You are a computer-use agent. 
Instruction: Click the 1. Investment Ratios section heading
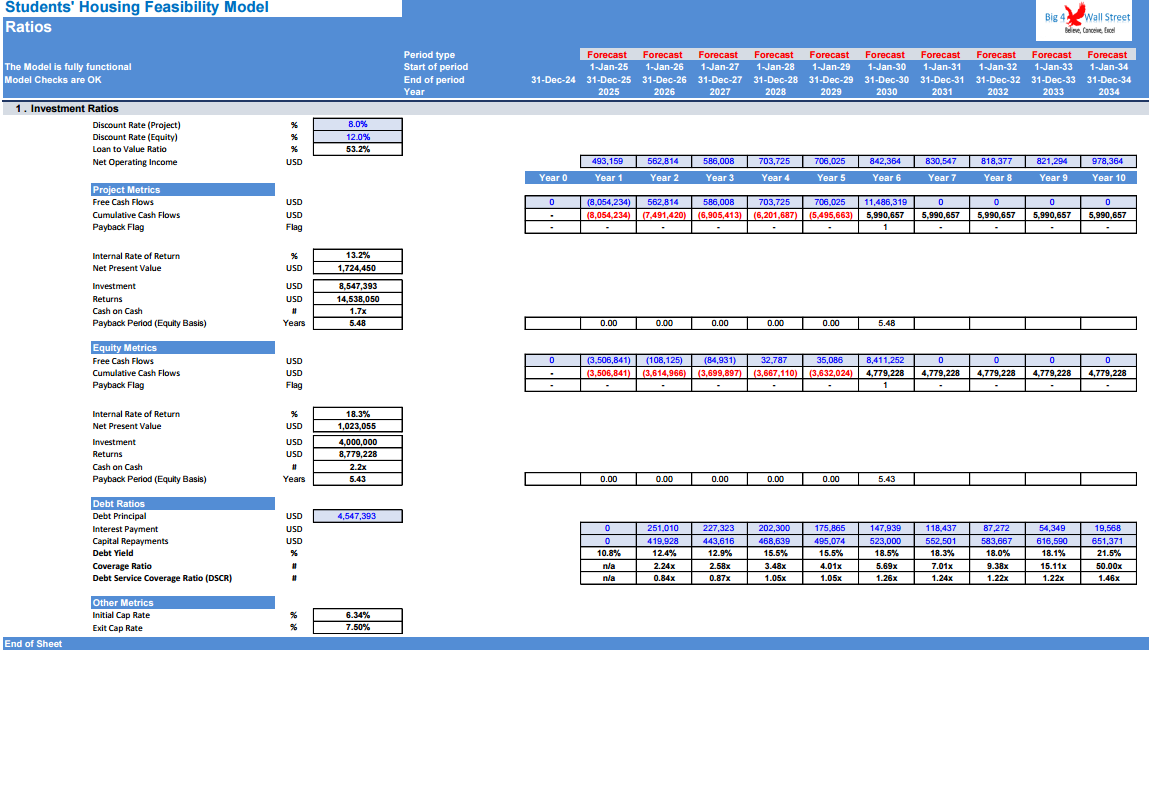click(x=67, y=108)
